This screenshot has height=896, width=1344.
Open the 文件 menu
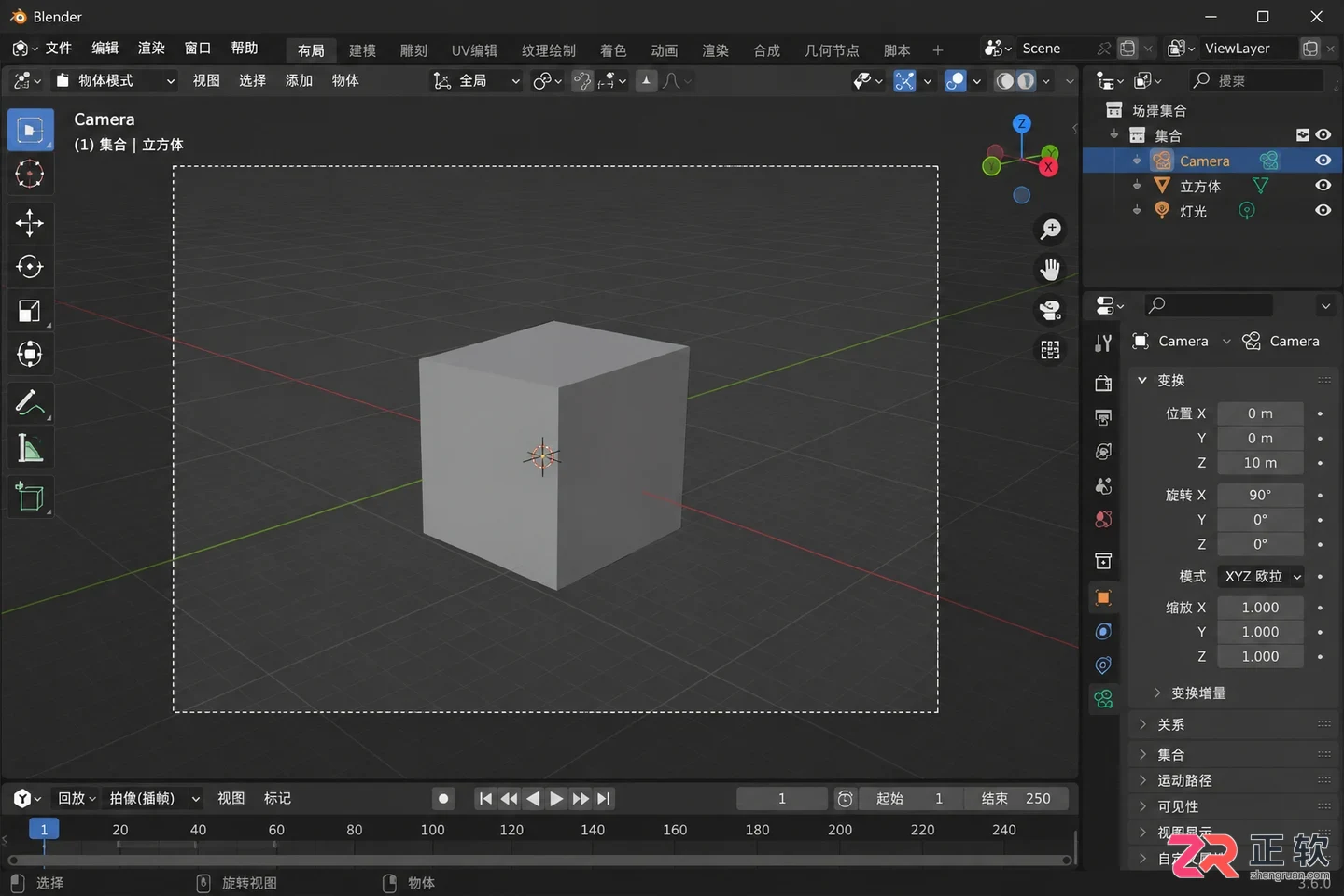tap(59, 49)
